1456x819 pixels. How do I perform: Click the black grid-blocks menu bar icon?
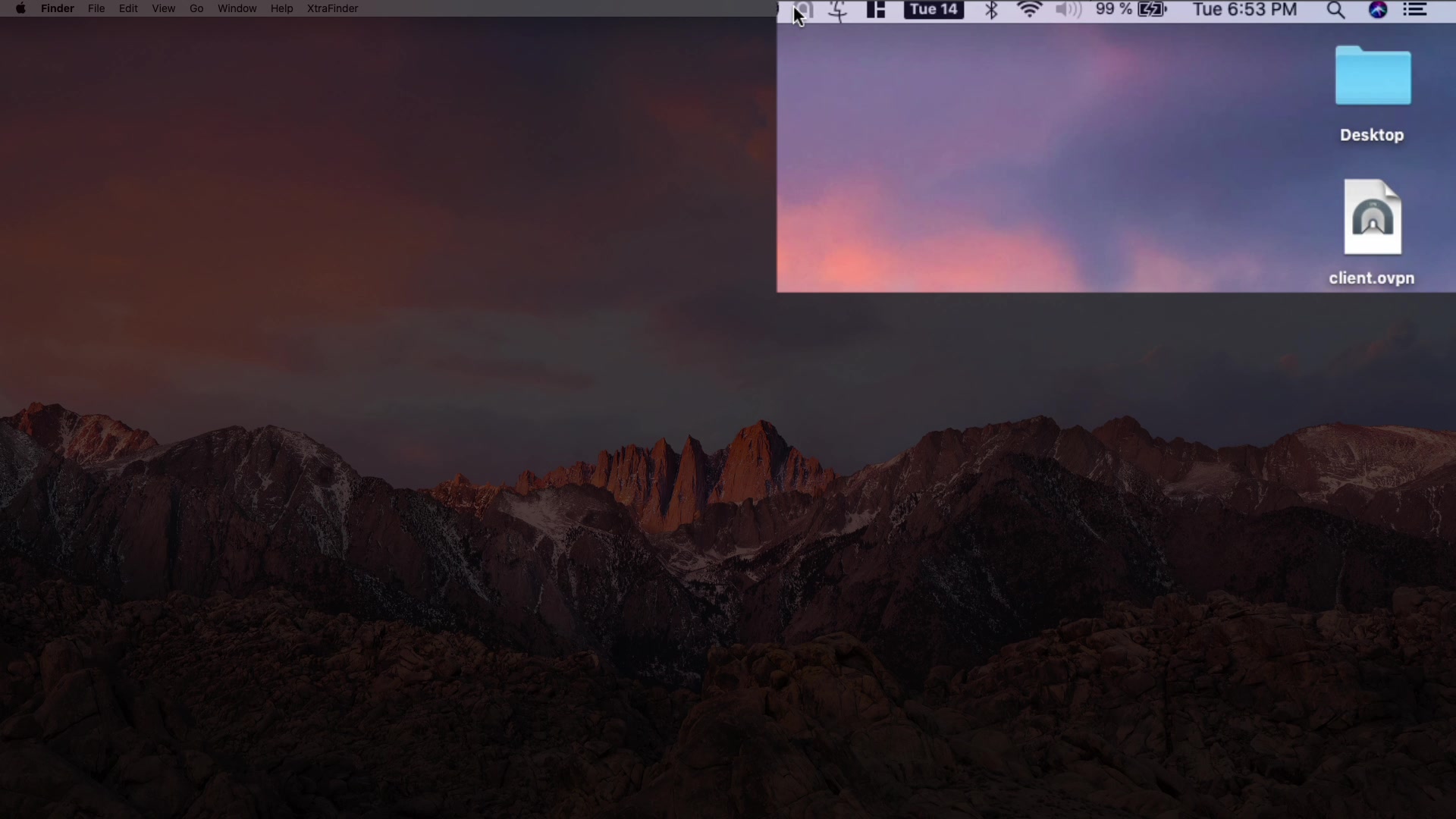(x=876, y=10)
